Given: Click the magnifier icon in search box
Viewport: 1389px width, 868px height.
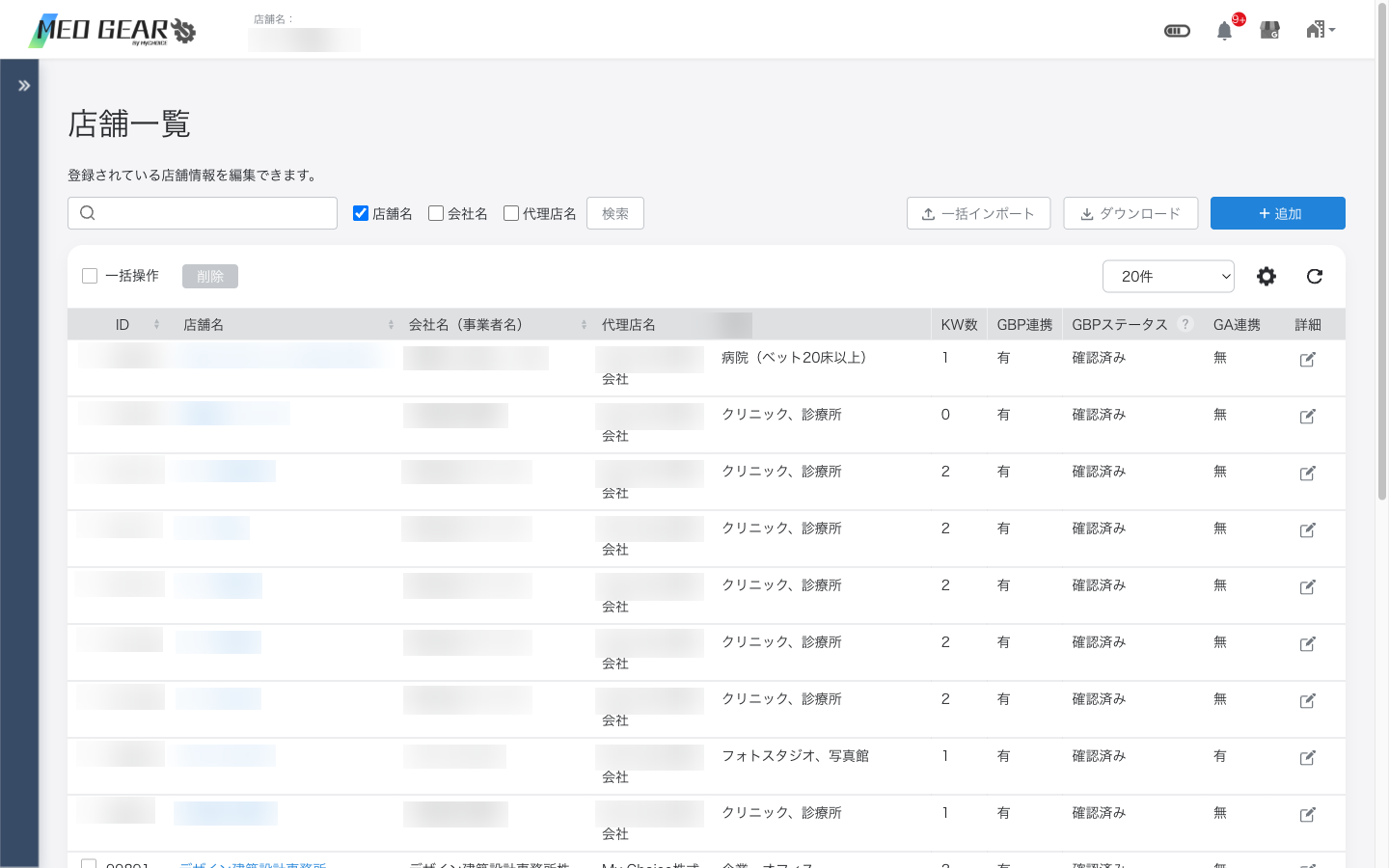Looking at the screenshot, I should point(88,213).
